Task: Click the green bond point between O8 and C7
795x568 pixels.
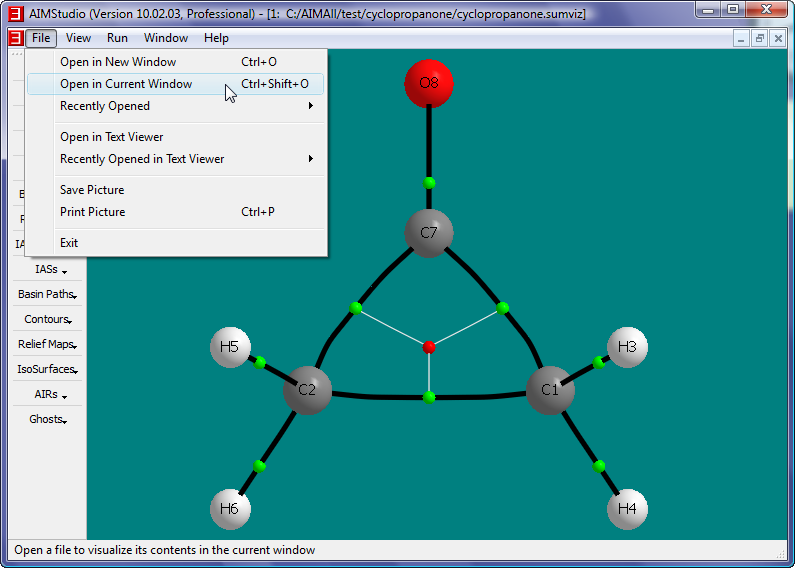Action: click(429, 183)
